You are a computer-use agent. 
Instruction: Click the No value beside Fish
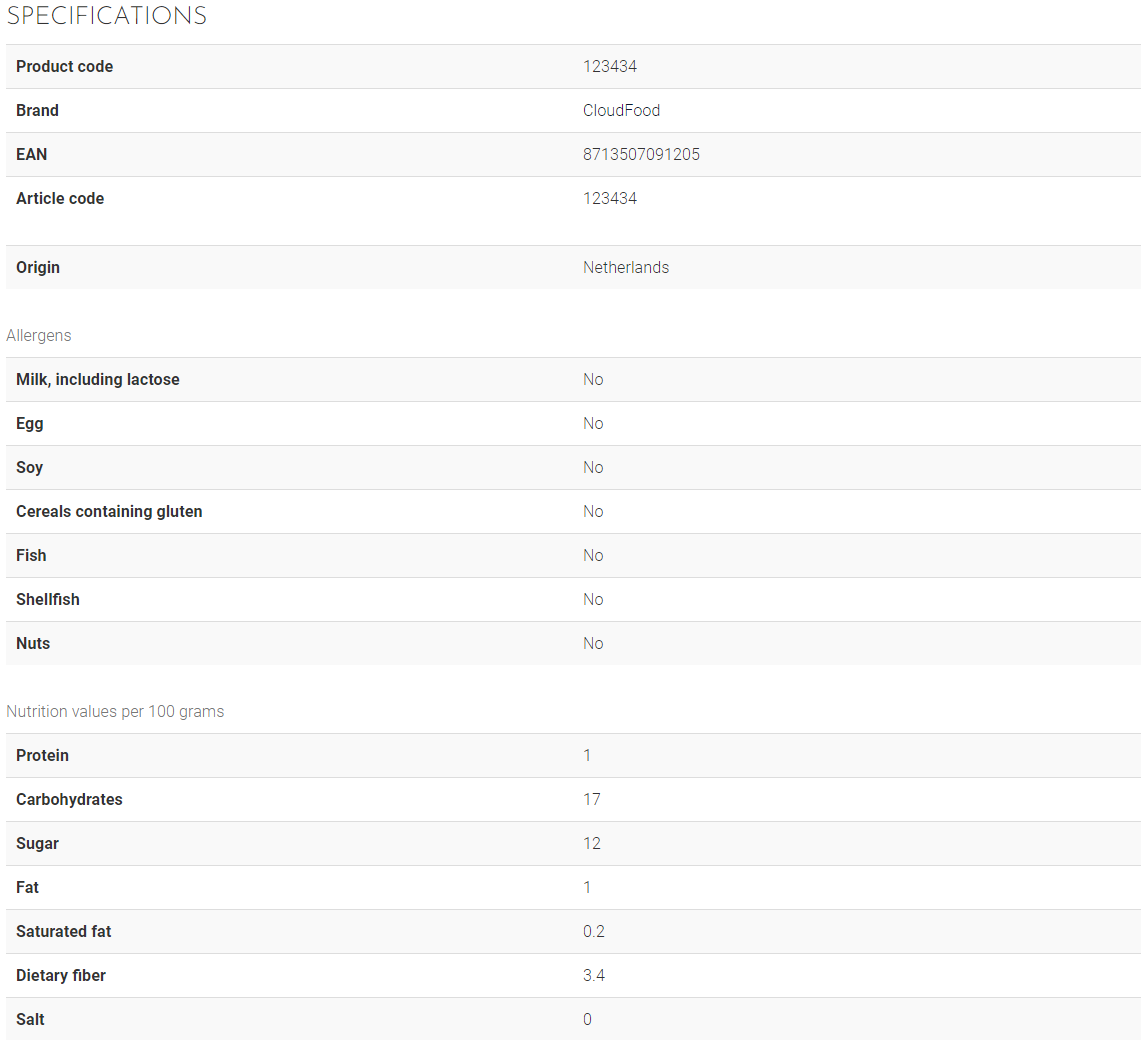tap(593, 556)
